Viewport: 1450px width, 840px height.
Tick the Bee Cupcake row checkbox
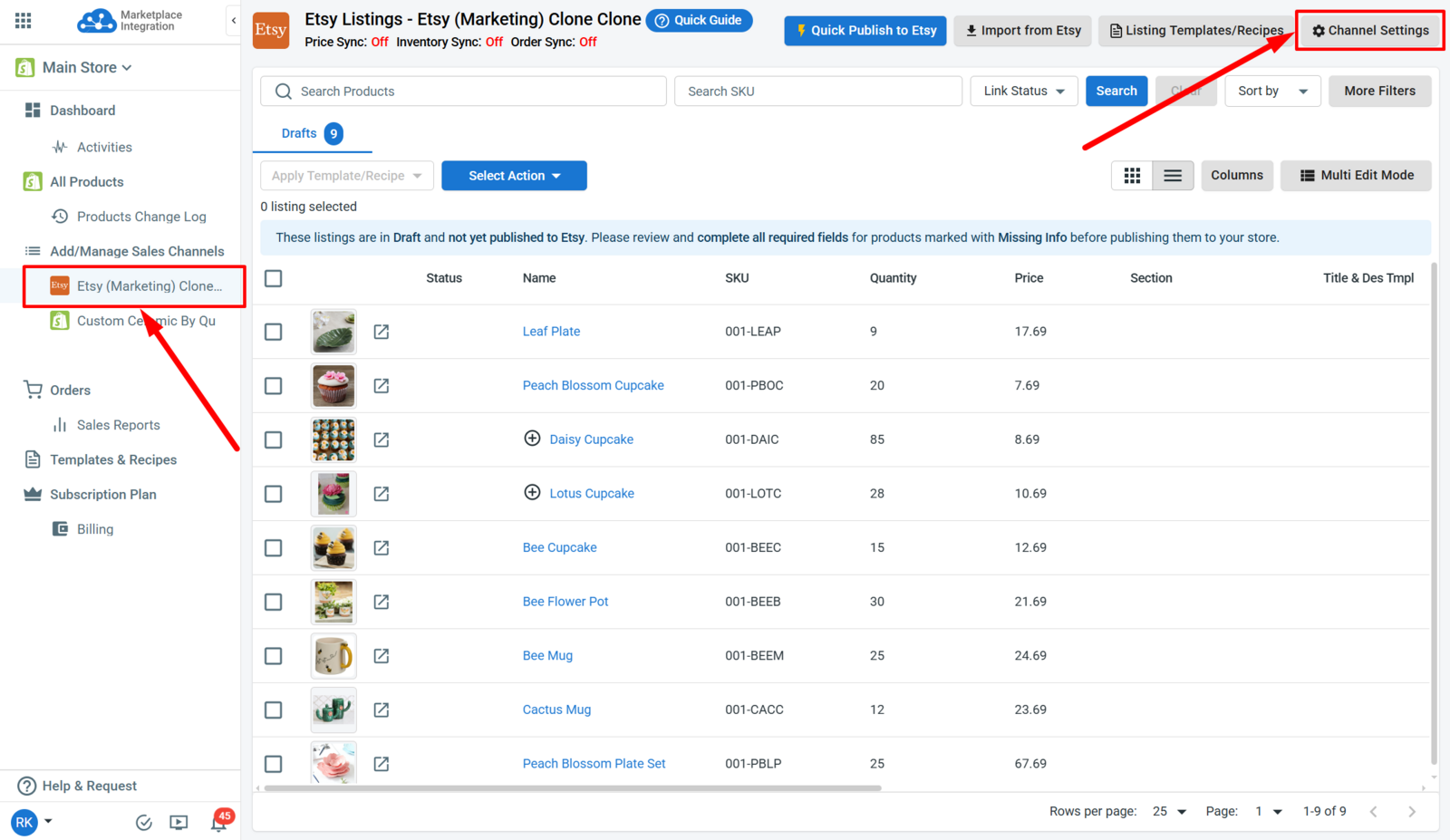274,548
